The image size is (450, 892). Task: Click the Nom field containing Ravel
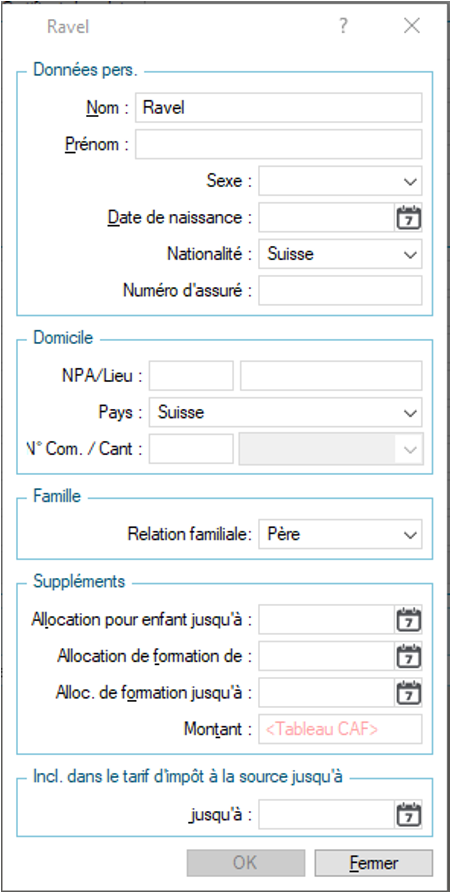[279, 108]
